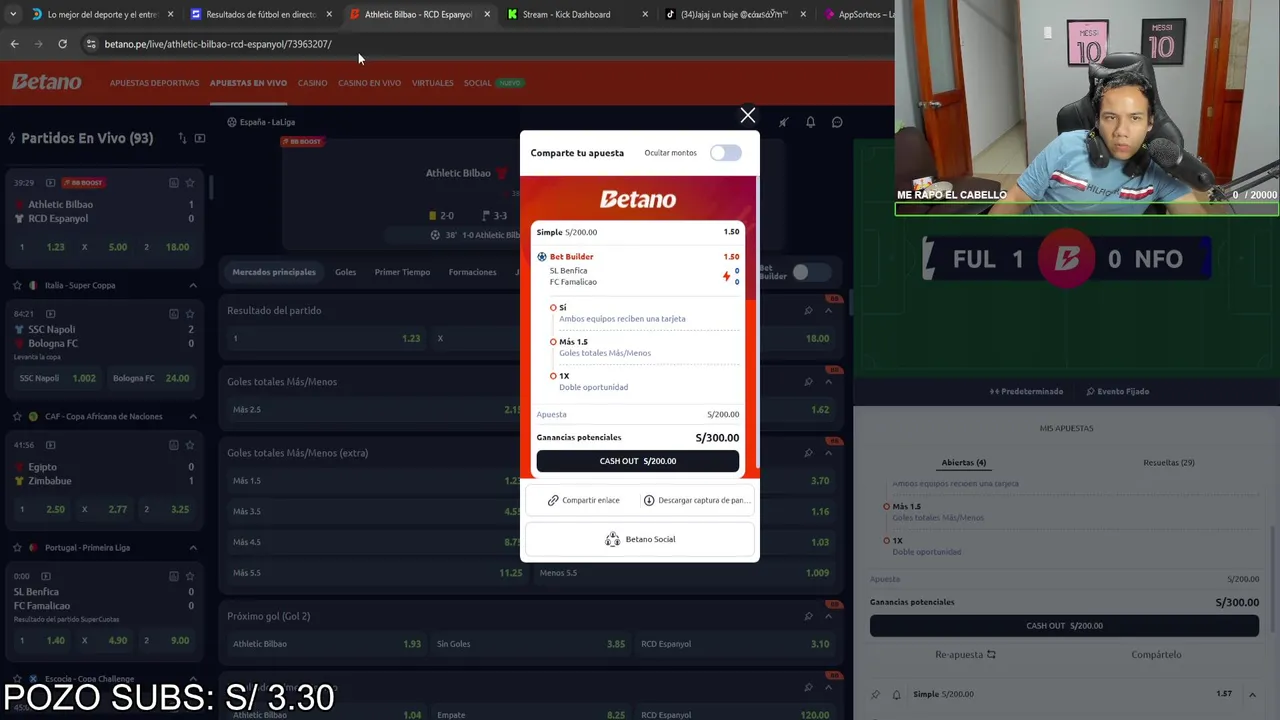Screen dimensions: 1280x720
Task: Close the Comparte tu apuesta dialog
Action: tap(747, 116)
